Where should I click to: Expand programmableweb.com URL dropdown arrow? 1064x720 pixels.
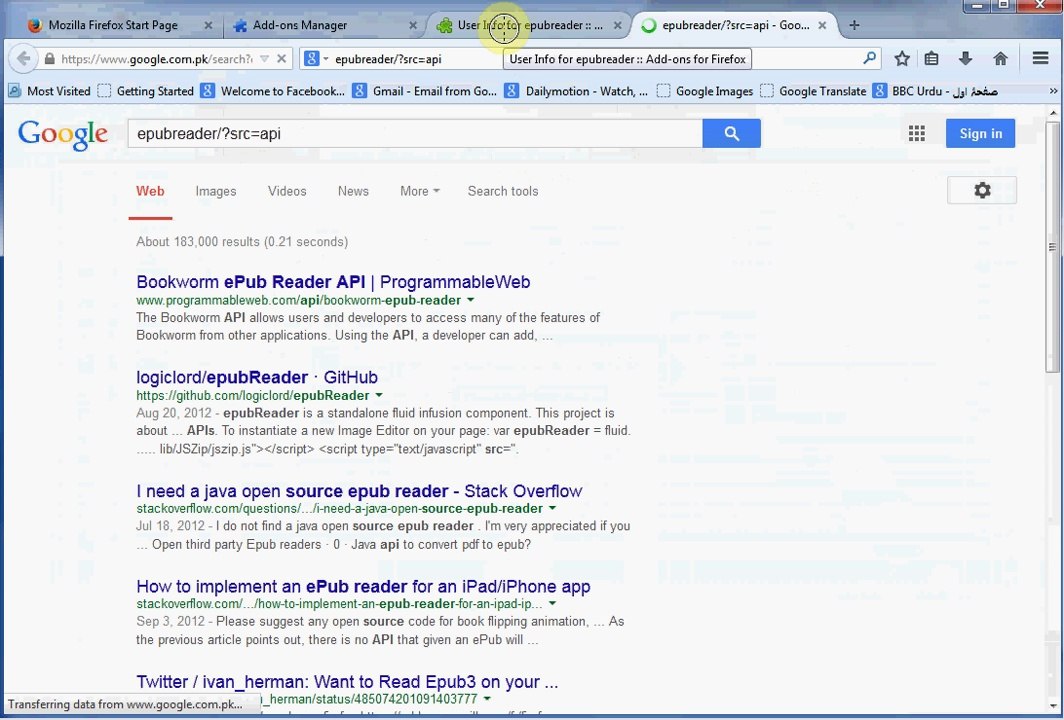point(470,300)
